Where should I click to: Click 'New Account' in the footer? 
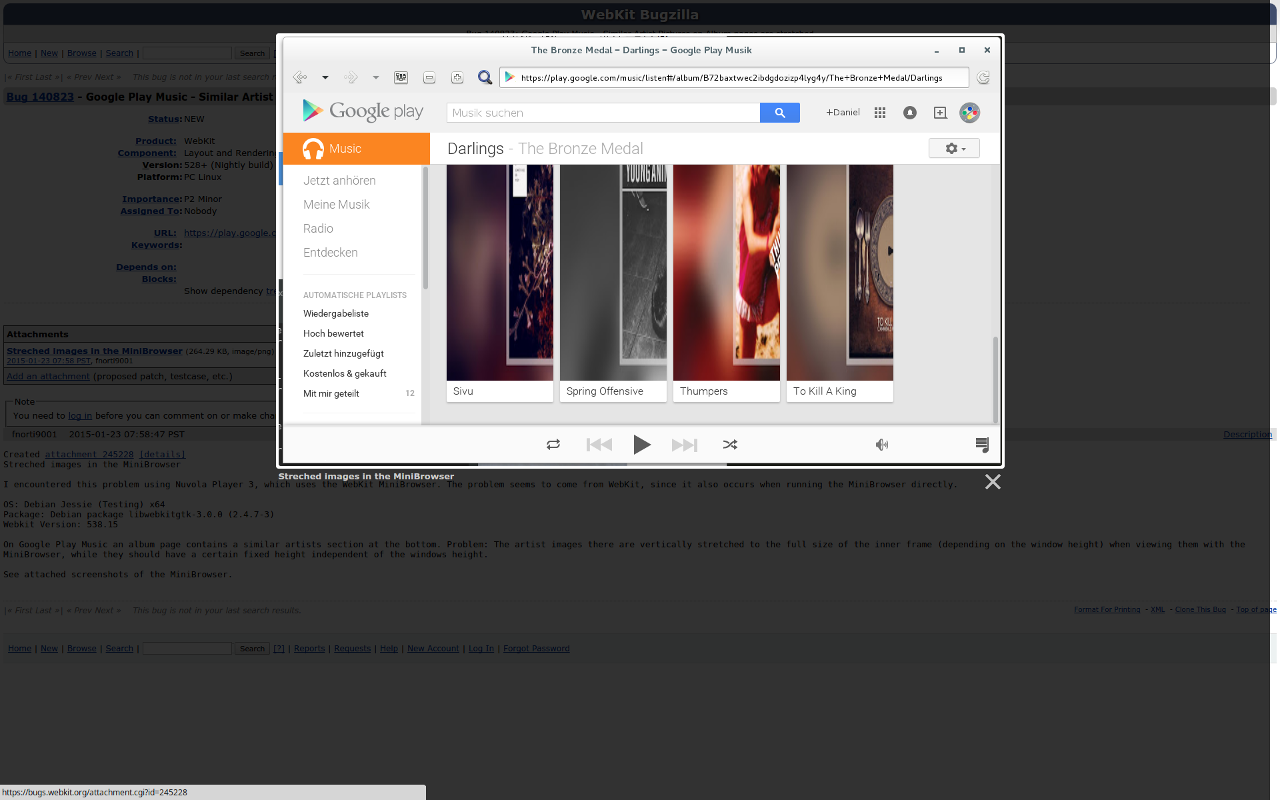433,649
